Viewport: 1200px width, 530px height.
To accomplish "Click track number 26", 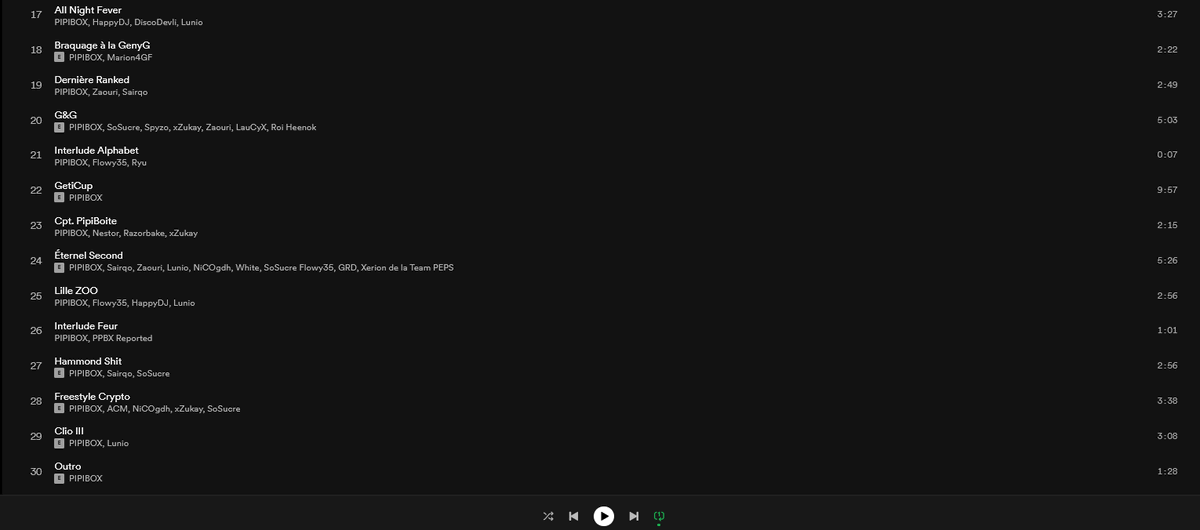I will point(36,331).
